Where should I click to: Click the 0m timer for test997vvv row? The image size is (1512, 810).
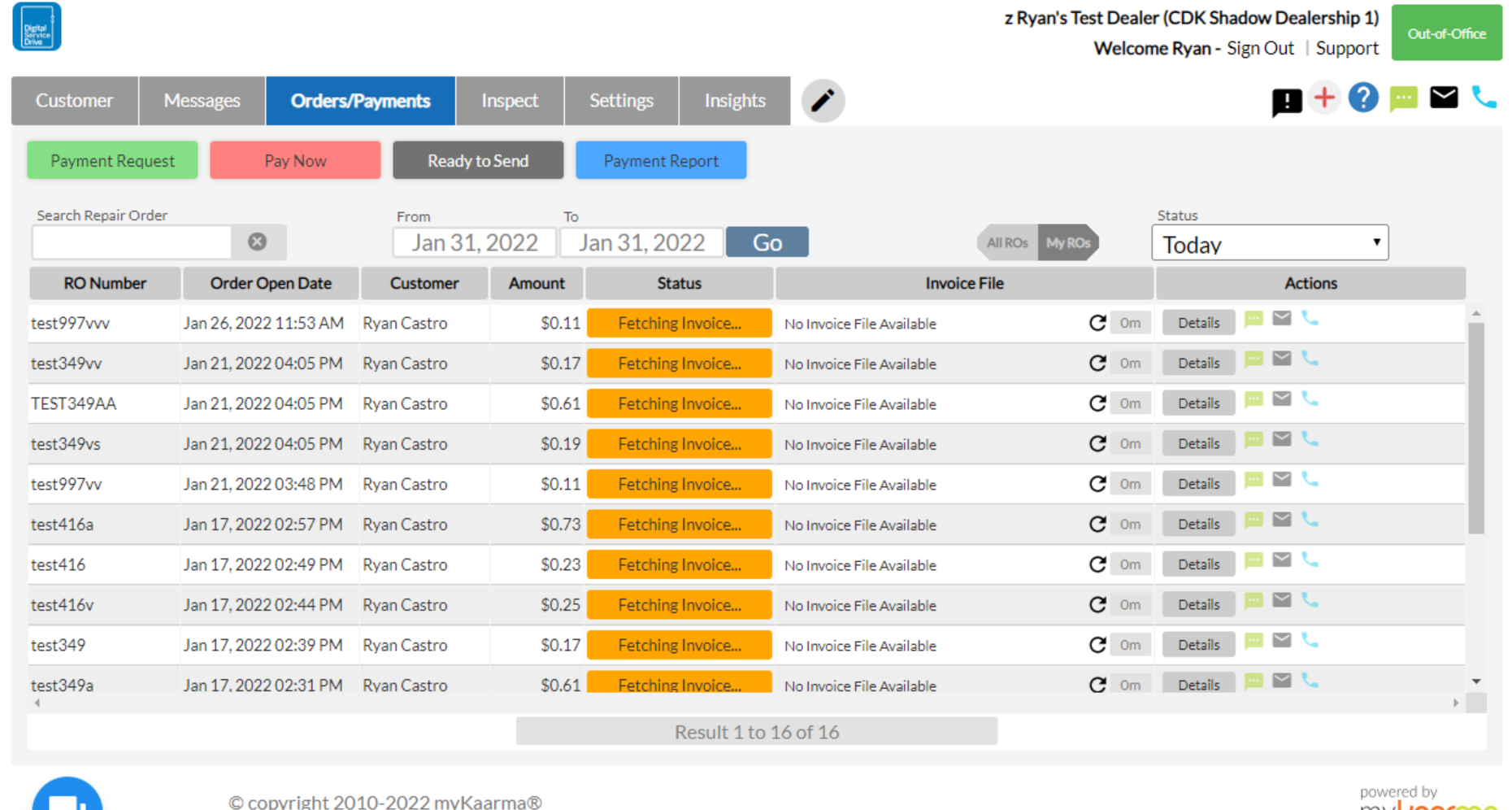(x=1130, y=323)
